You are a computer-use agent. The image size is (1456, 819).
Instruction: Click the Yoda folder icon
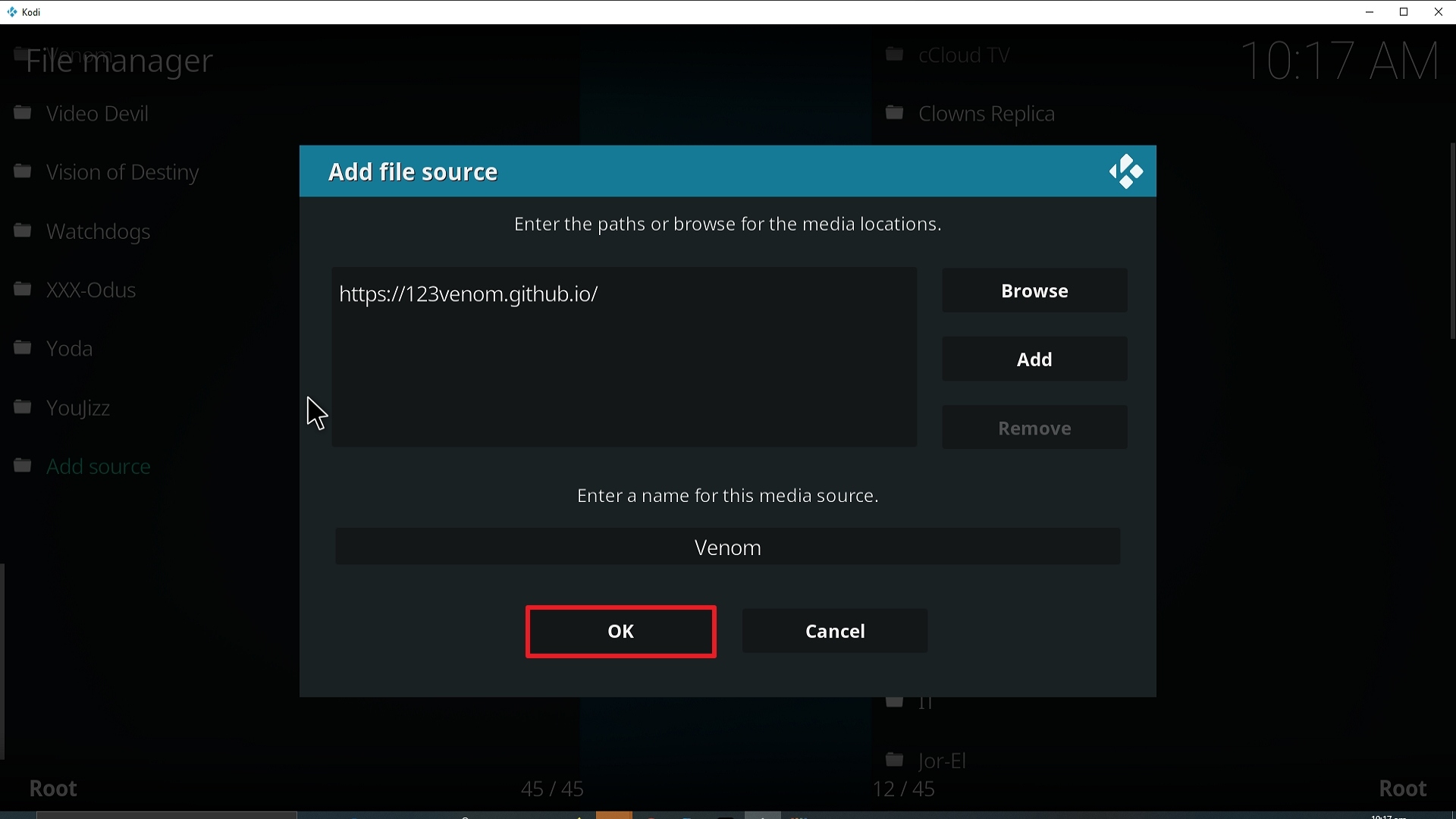coord(23,347)
